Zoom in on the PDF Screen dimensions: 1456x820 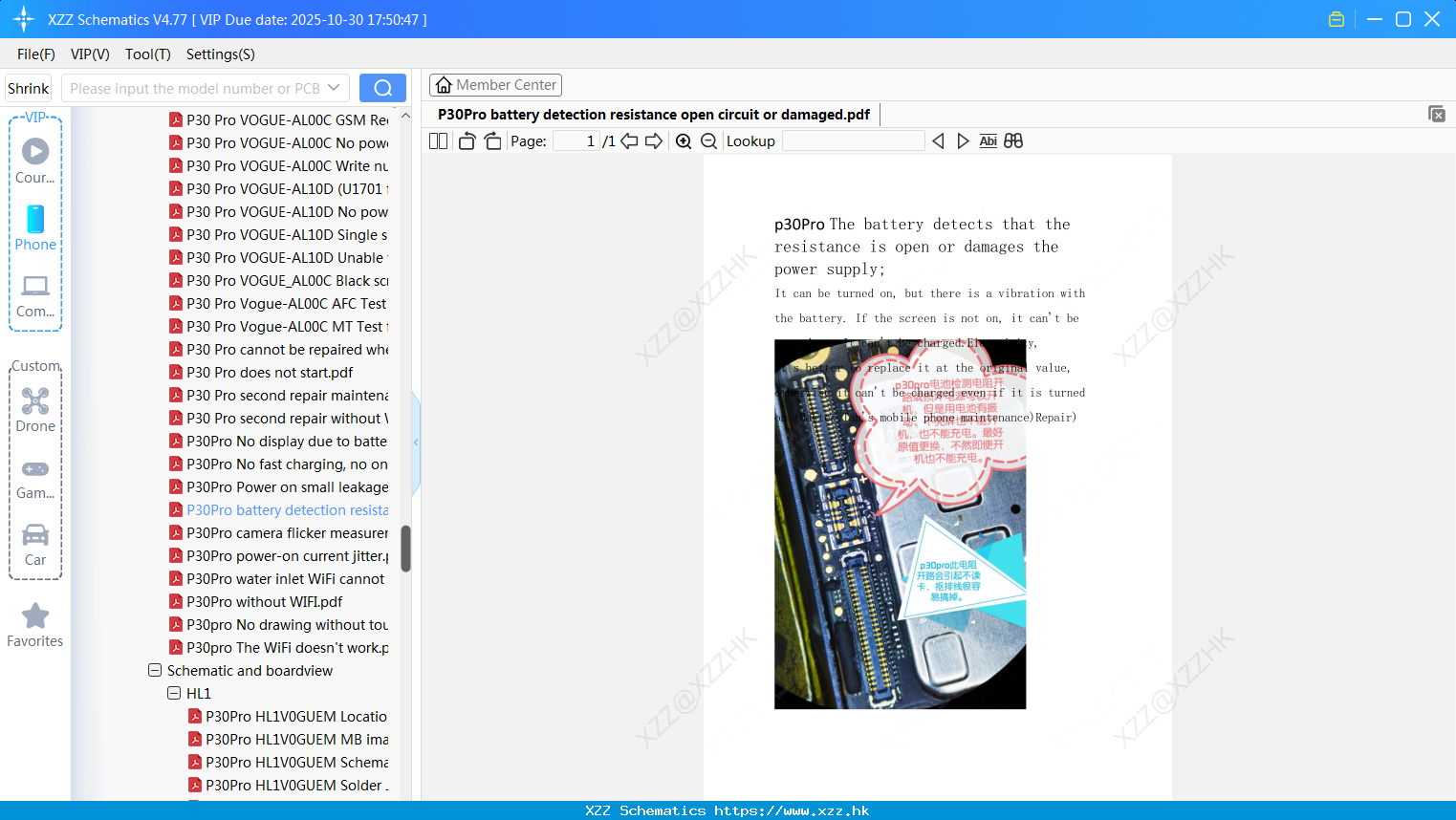point(684,141)
